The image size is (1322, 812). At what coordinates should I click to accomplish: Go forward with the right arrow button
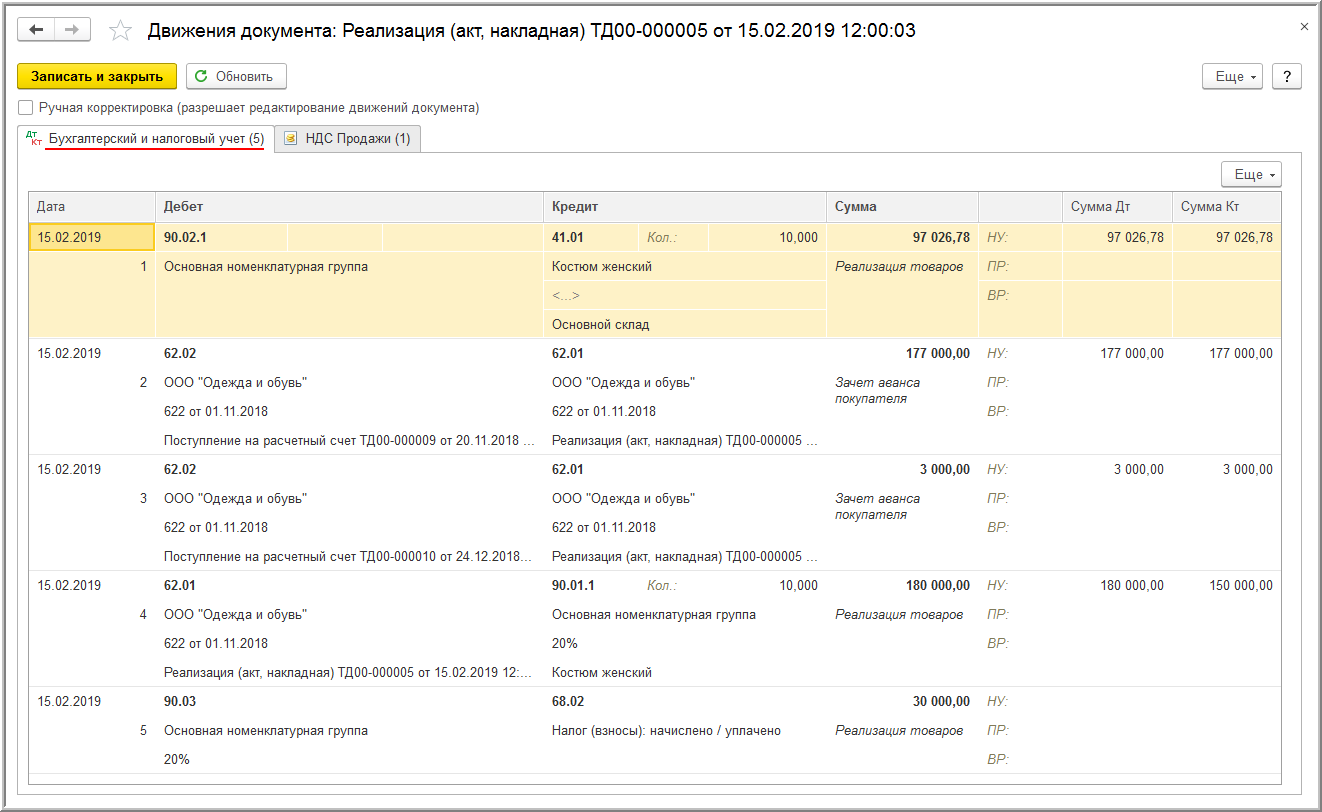pyautogui.click(x=71, y=30)
